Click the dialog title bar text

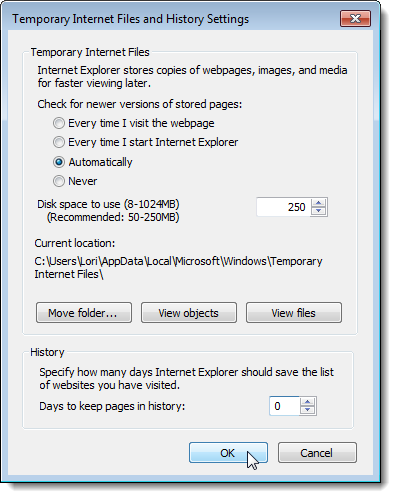pyautogui.click(x=131, y=19)
